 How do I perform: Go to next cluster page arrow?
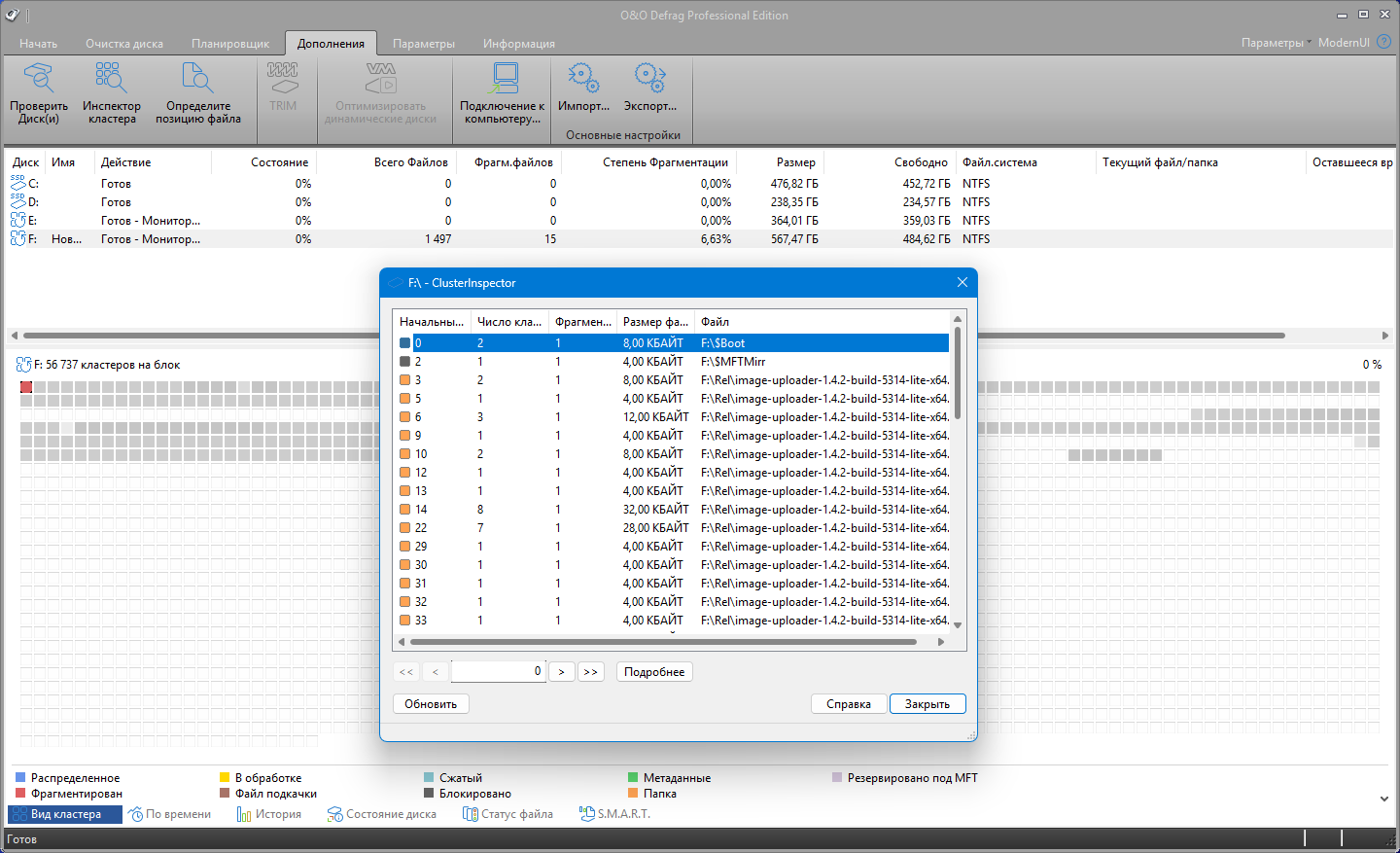click(561, 672)
